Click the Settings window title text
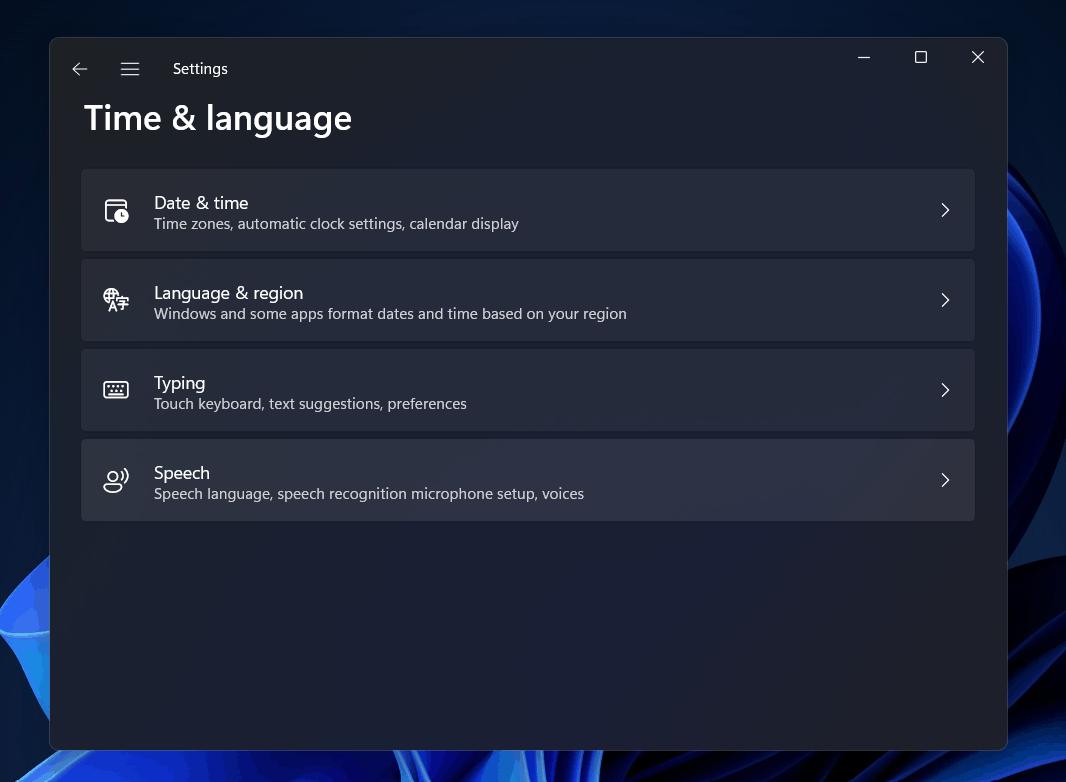1066x782 pixels. coord(200,69)
